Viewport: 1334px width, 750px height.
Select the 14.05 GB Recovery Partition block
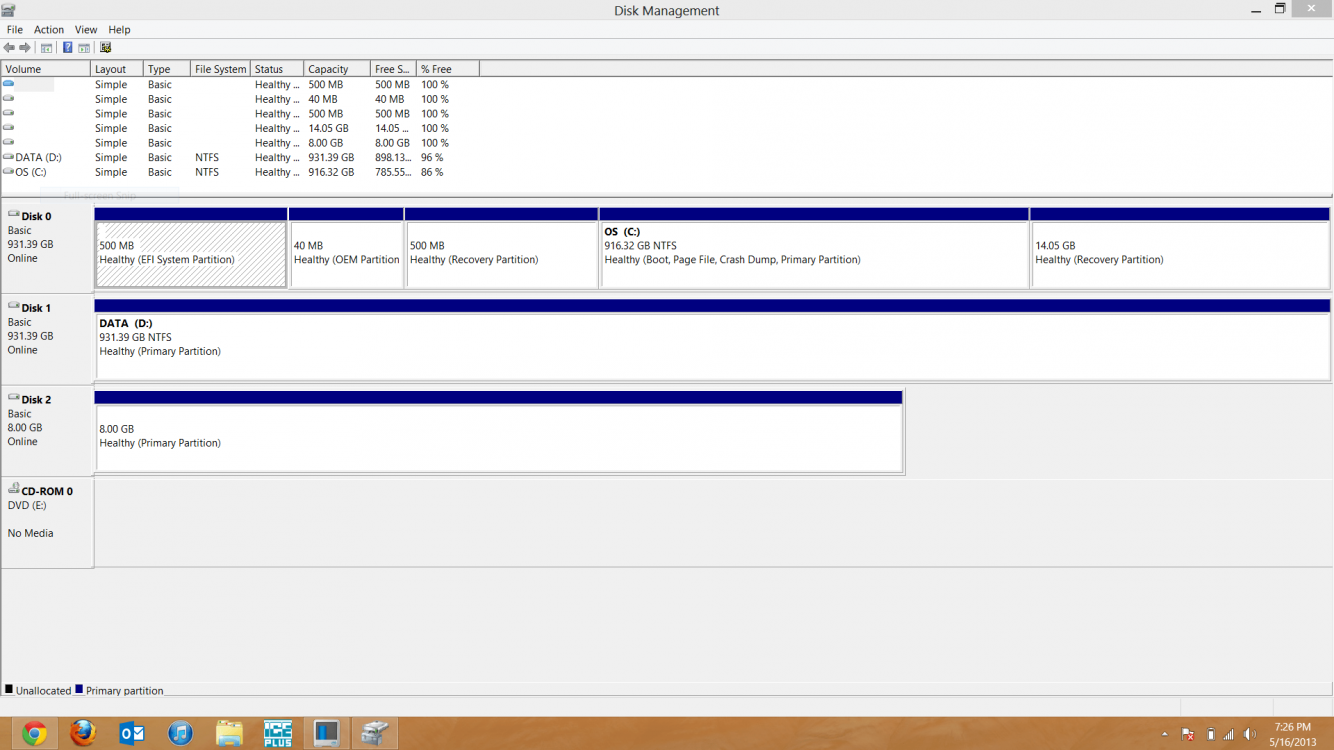click(x=1181, y=254)
